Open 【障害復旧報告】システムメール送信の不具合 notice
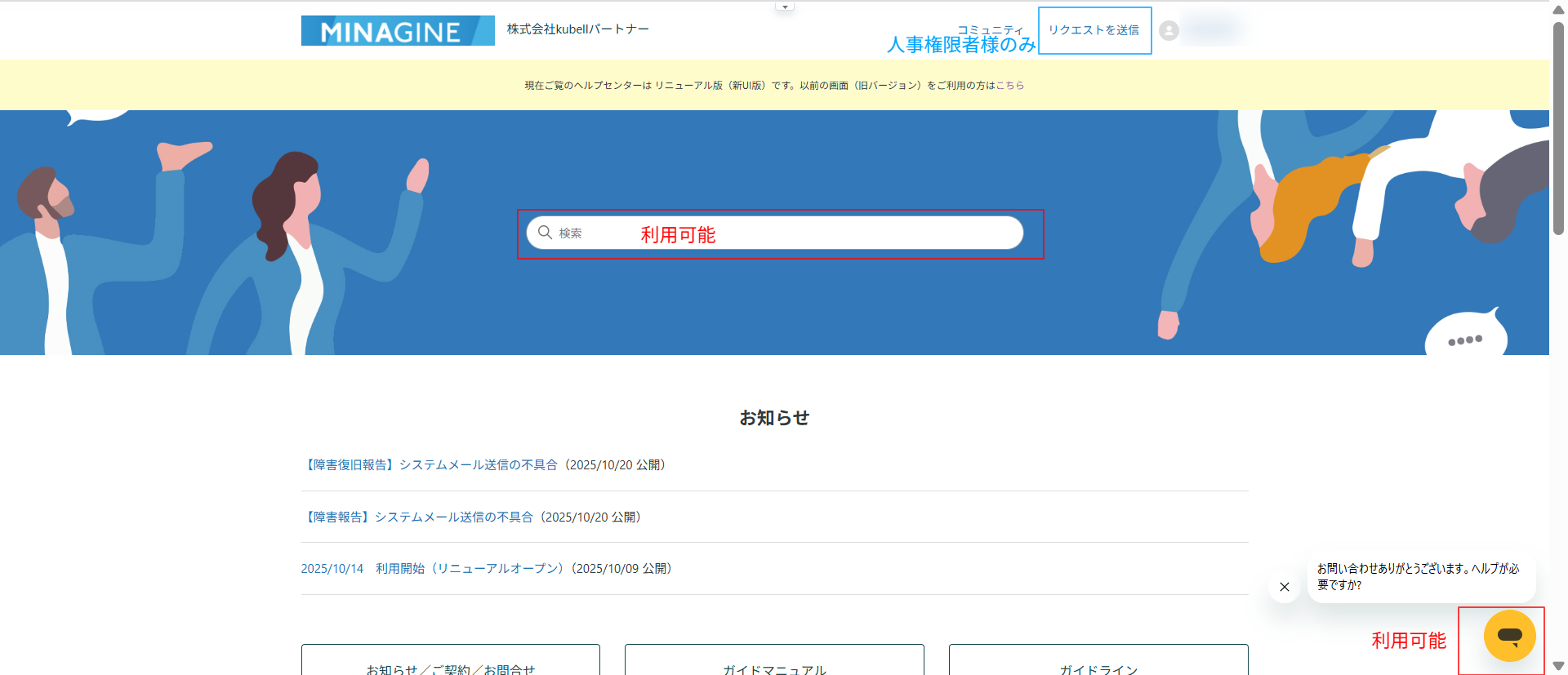 point(431,464)
